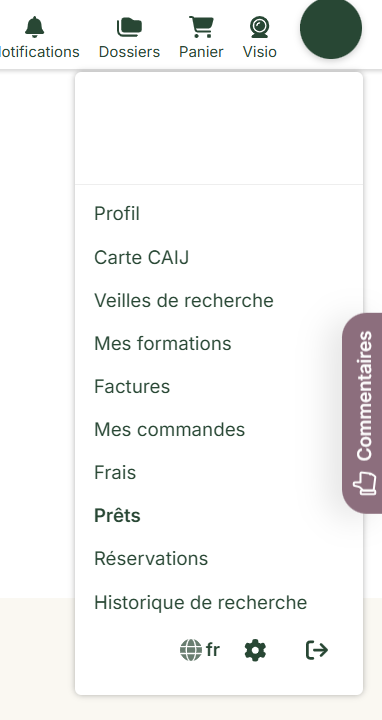Click the dark green profile avatar
Image resolution: width=382 pixels, height=720 pixels.
point(331,28)
